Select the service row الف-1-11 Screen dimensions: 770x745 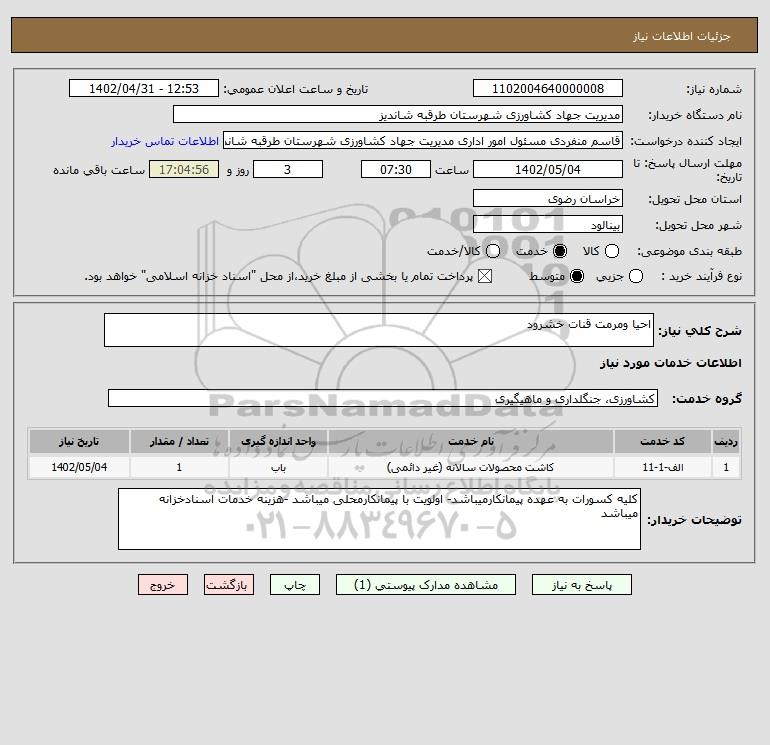(x=385, y=467)
